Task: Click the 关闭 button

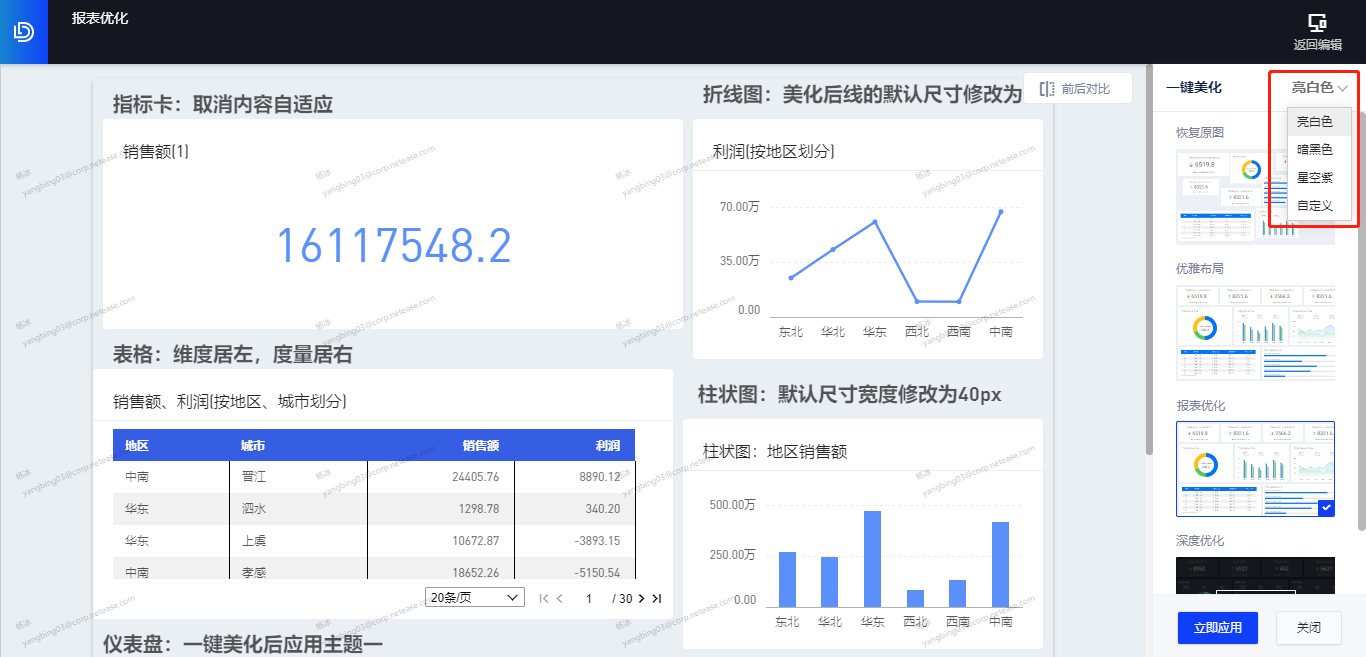Action: point(1308,628)
